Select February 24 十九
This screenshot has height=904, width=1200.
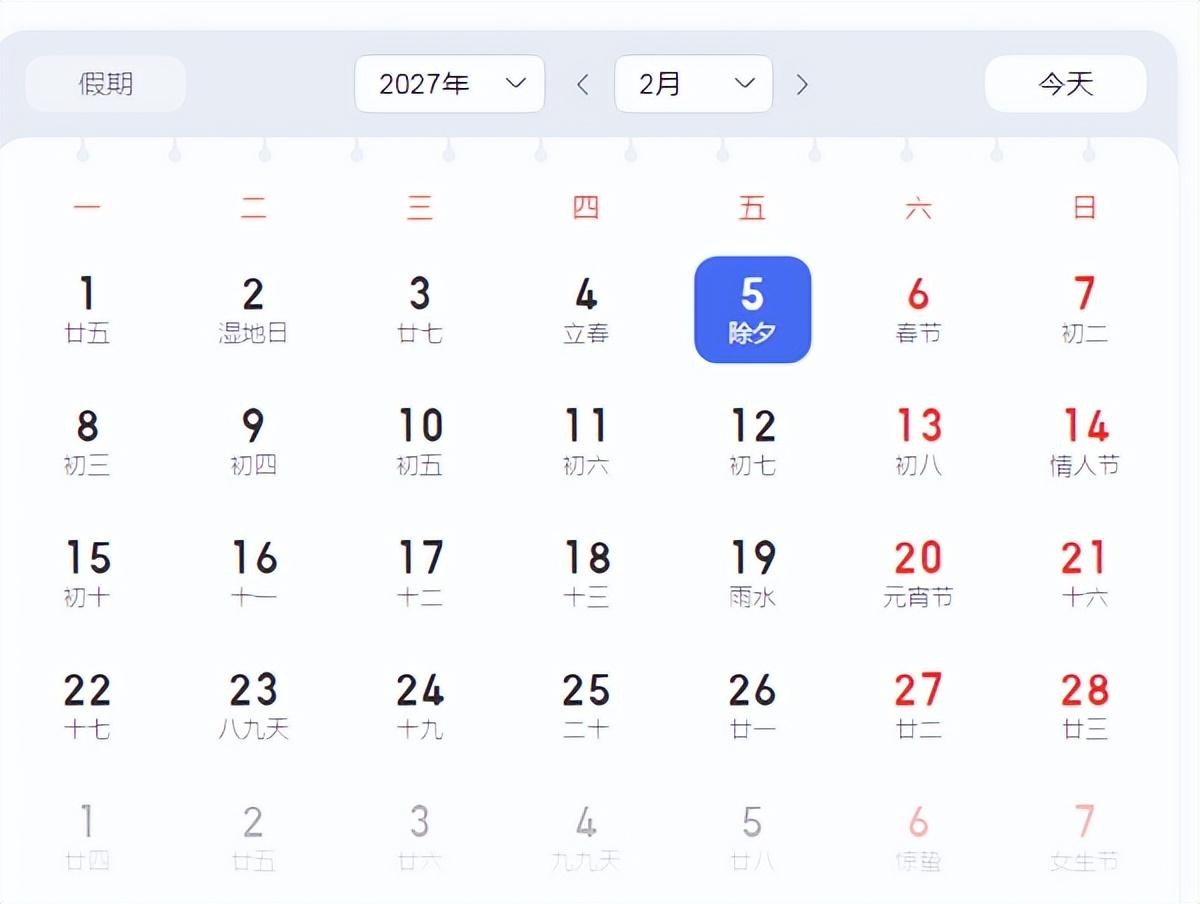pyautogui.click(x=420, y=706)
